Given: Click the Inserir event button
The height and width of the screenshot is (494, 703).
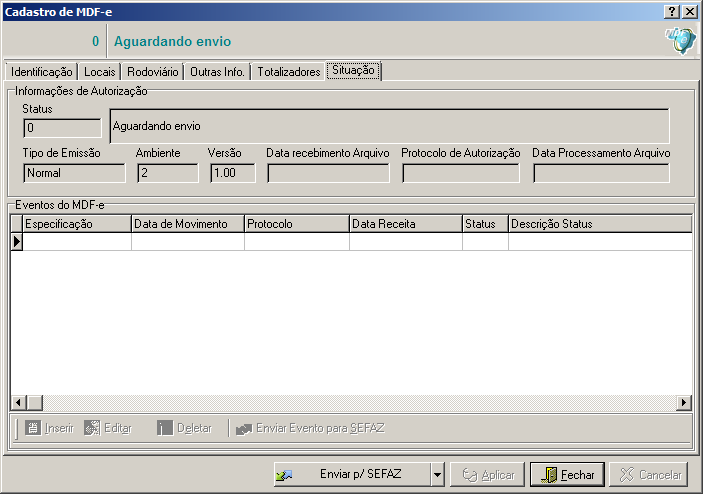Looking at the screenshot, I should pyautogui.click(x=49, y=428).
